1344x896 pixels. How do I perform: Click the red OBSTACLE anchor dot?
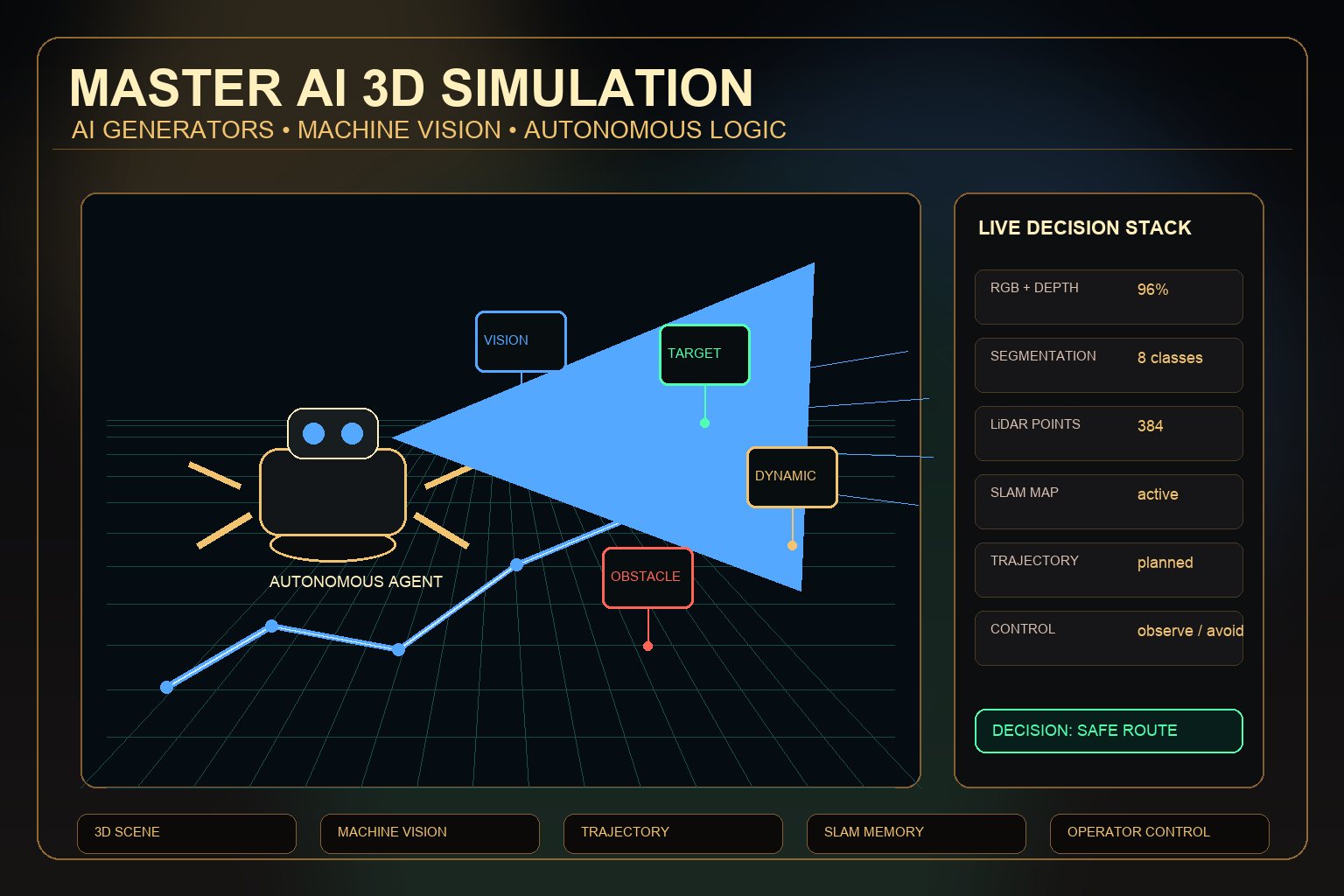[x=647, y=646]
